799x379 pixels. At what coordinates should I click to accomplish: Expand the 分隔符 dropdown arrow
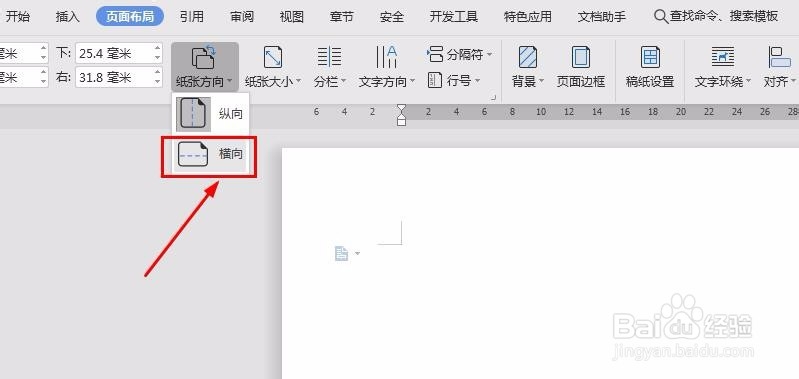click(x=489, y=55)
